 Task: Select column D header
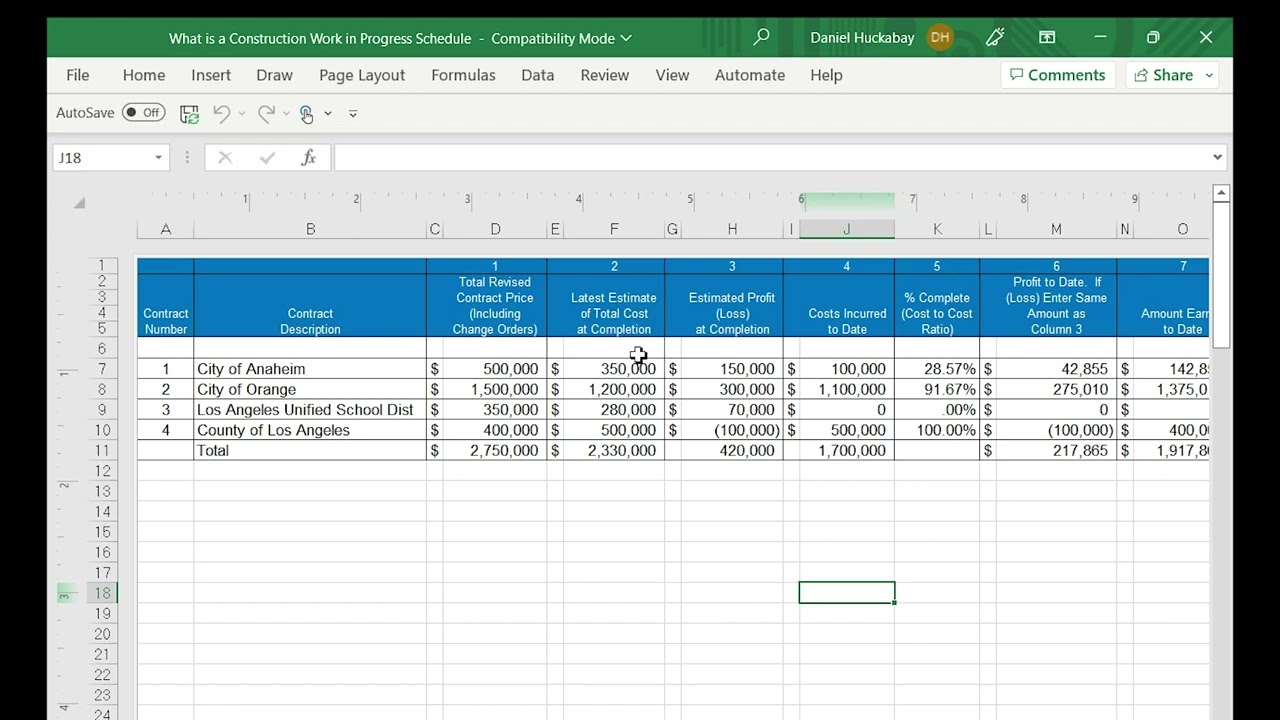[x=495, y=229]
